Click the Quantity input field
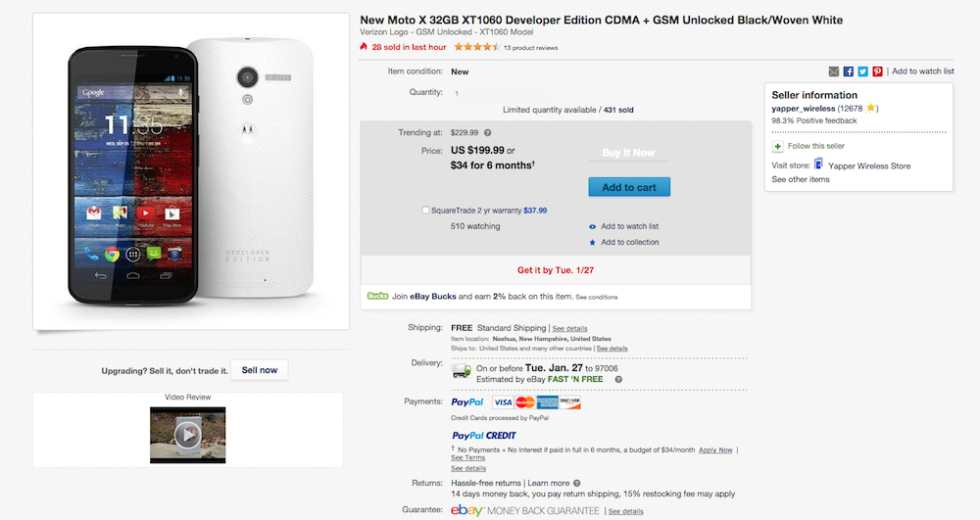The image size is (980, 520). coord(458,93)
